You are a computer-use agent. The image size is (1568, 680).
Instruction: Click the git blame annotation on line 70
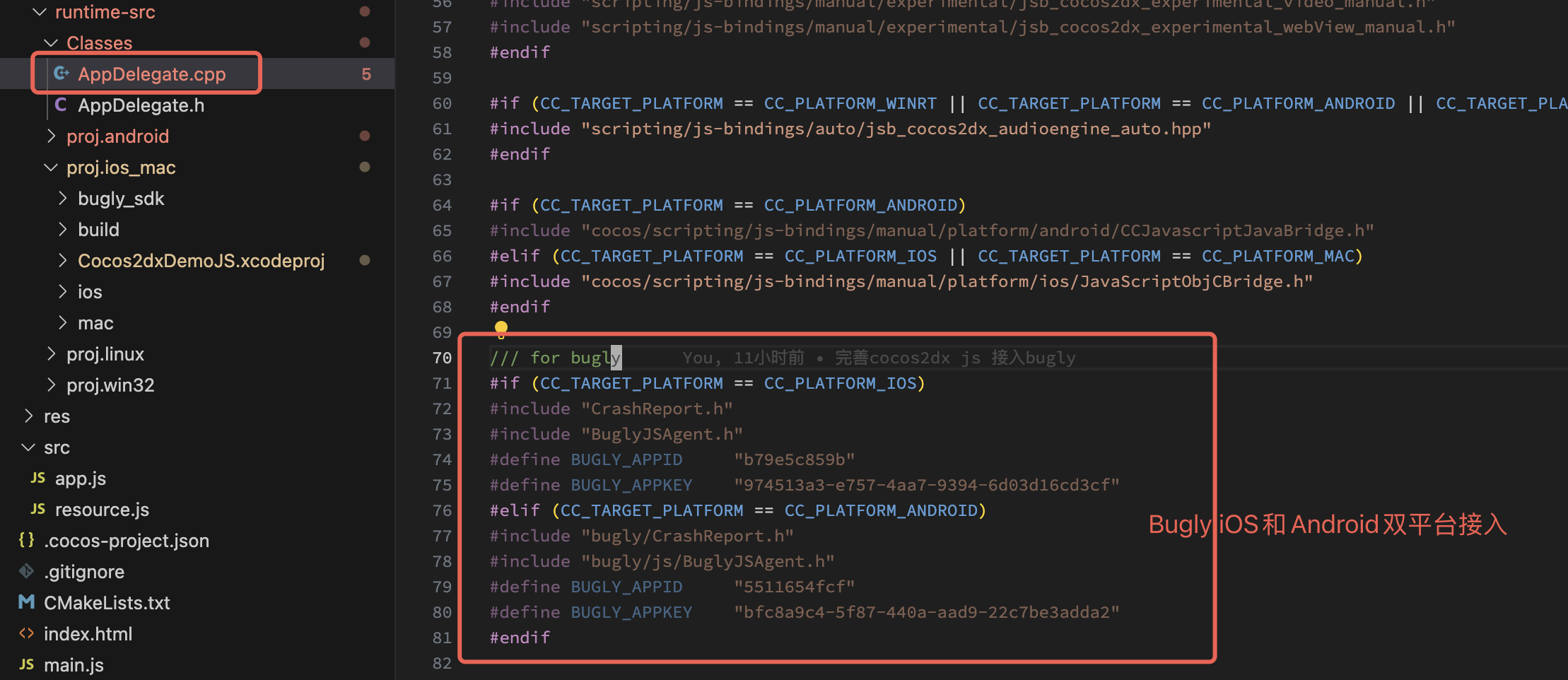(x=879, y=358)
